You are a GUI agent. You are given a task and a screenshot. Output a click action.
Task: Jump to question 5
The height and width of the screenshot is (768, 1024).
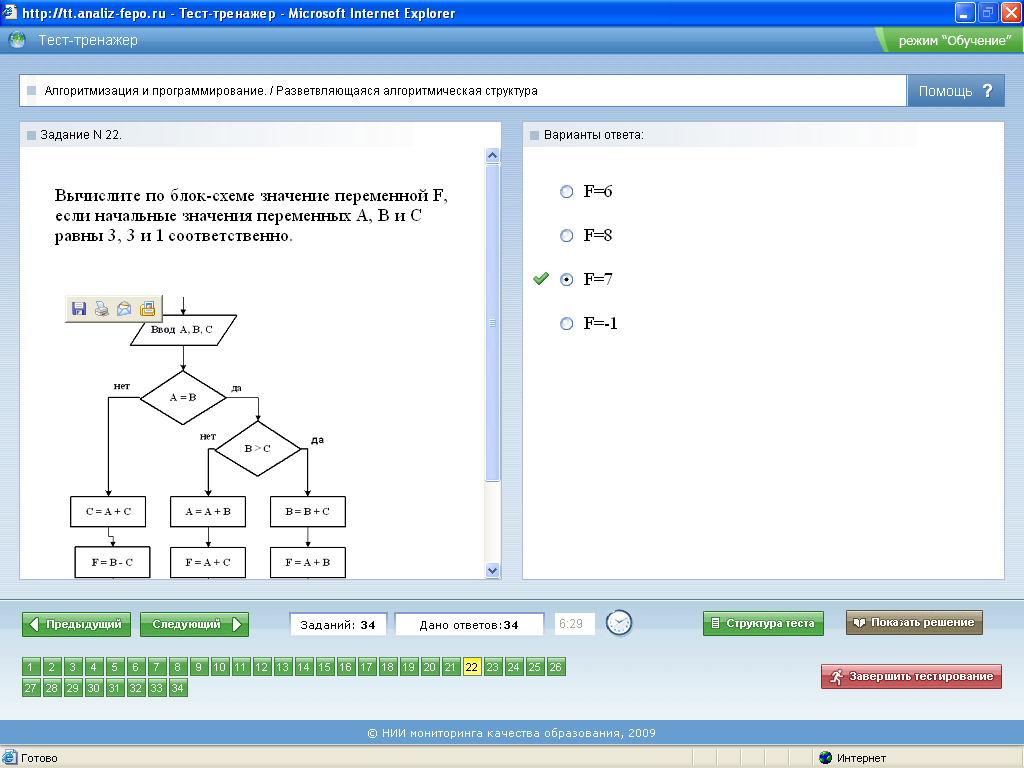114,667
